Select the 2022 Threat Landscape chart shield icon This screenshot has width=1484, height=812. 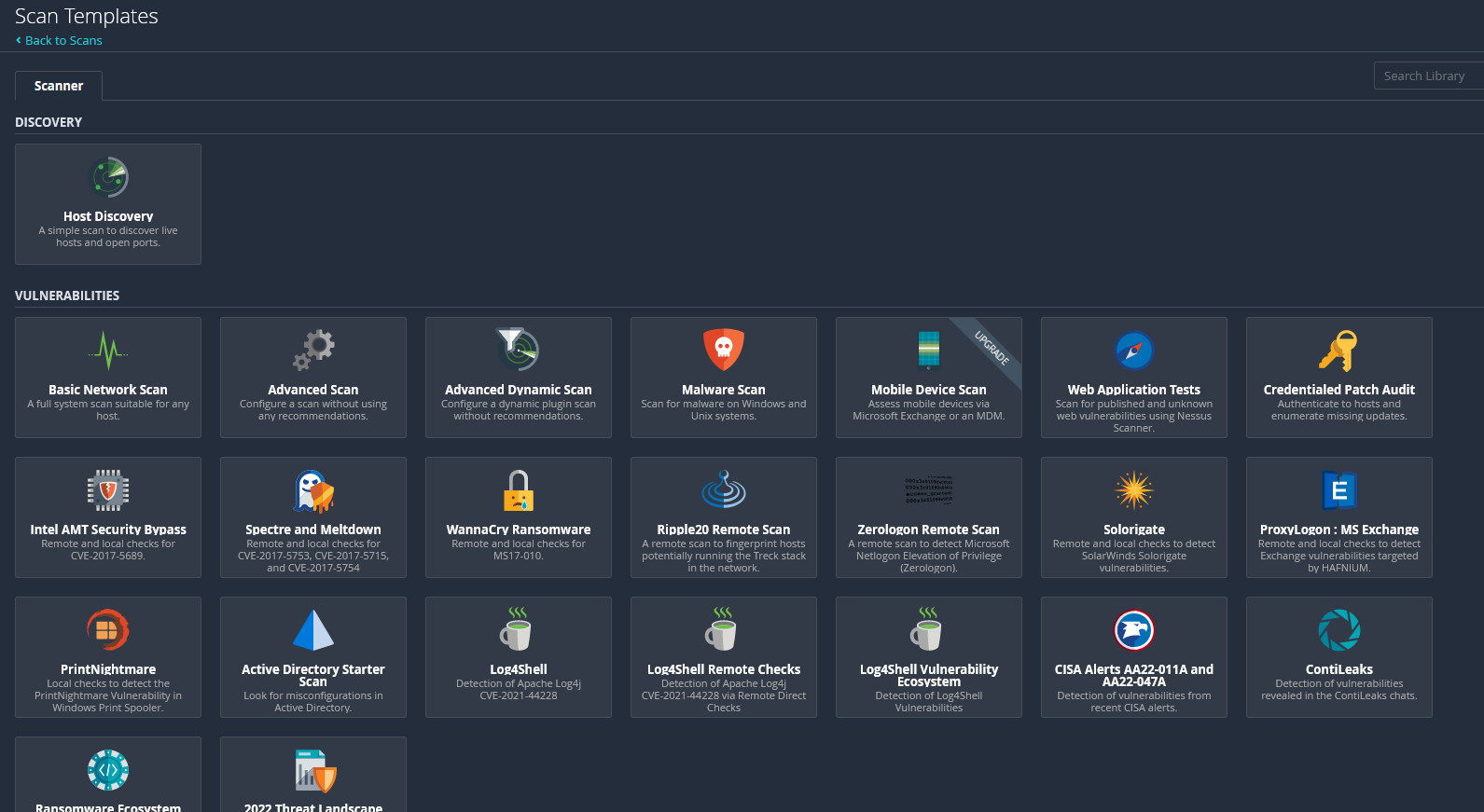(x=315, y=771)
